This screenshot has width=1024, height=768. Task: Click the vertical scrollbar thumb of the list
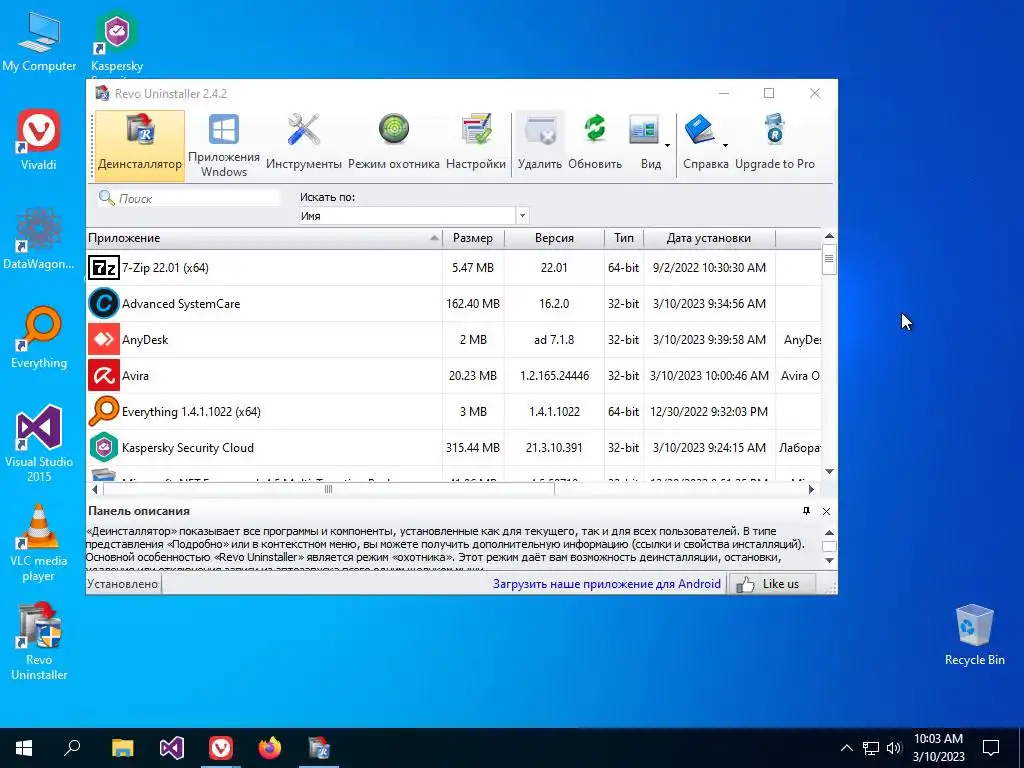click(829, 259)
